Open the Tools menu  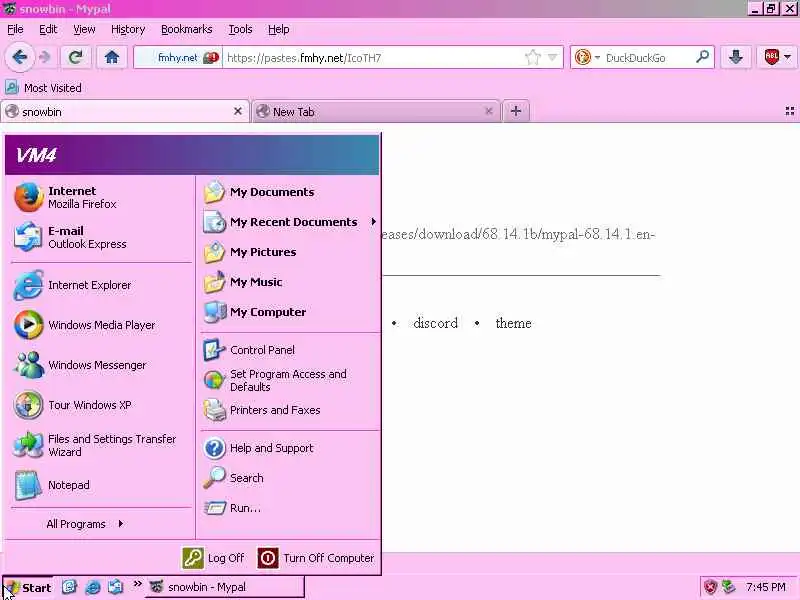[x=240, y=30]
